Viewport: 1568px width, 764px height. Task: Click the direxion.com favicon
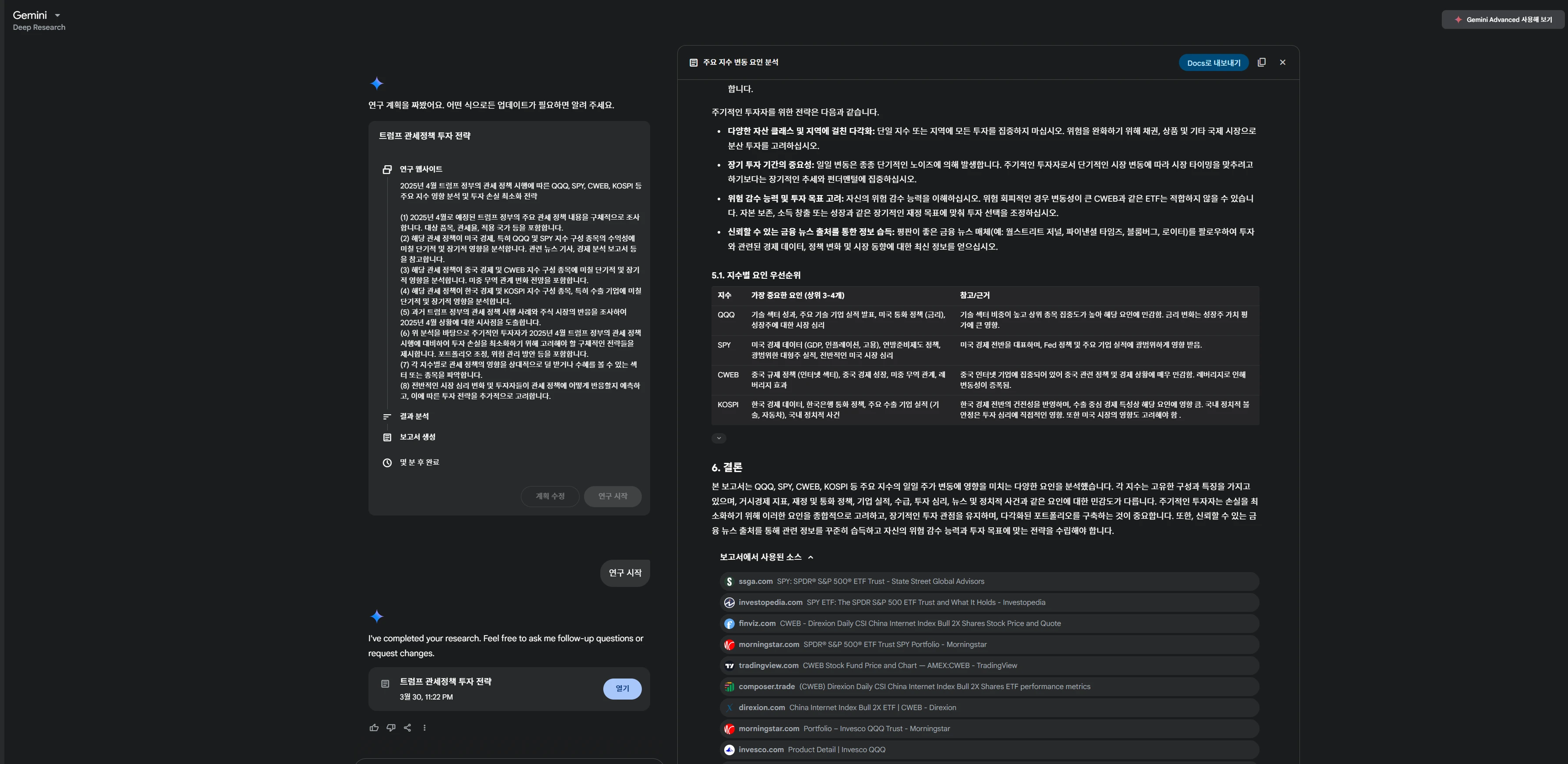[729, 708]
